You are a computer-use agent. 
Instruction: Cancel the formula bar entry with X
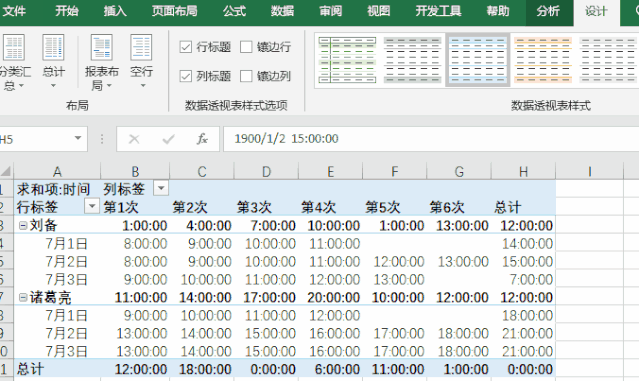[134, 139]
